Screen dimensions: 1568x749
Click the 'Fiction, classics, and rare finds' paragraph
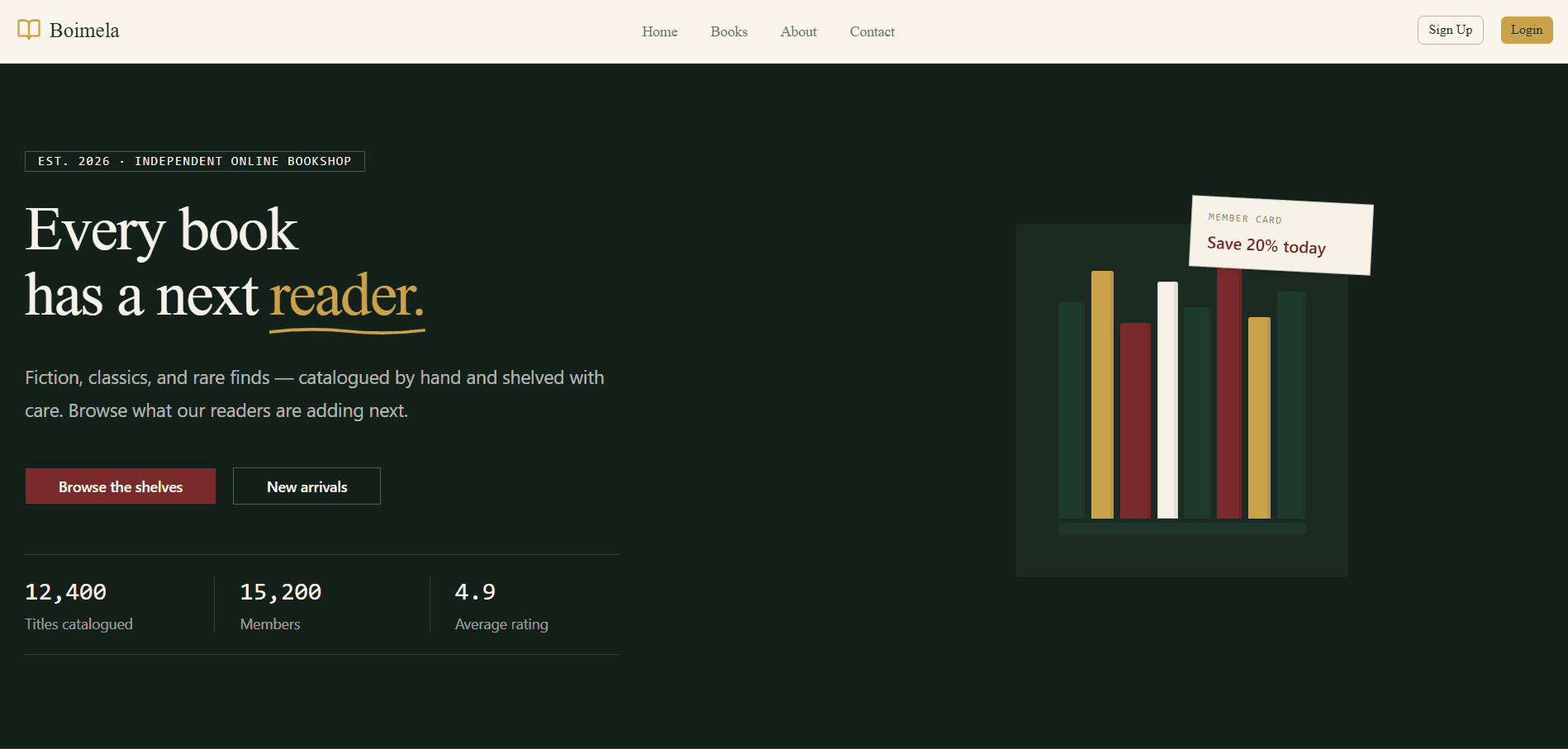(x=315, y=394)
